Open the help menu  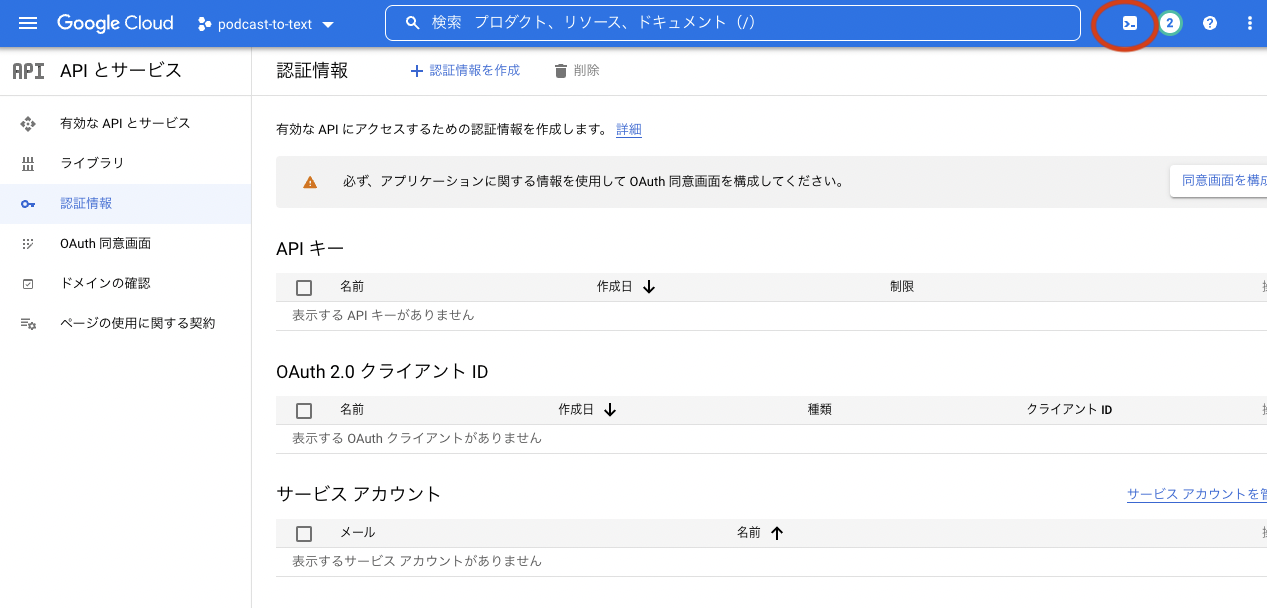click(1209, 22)
